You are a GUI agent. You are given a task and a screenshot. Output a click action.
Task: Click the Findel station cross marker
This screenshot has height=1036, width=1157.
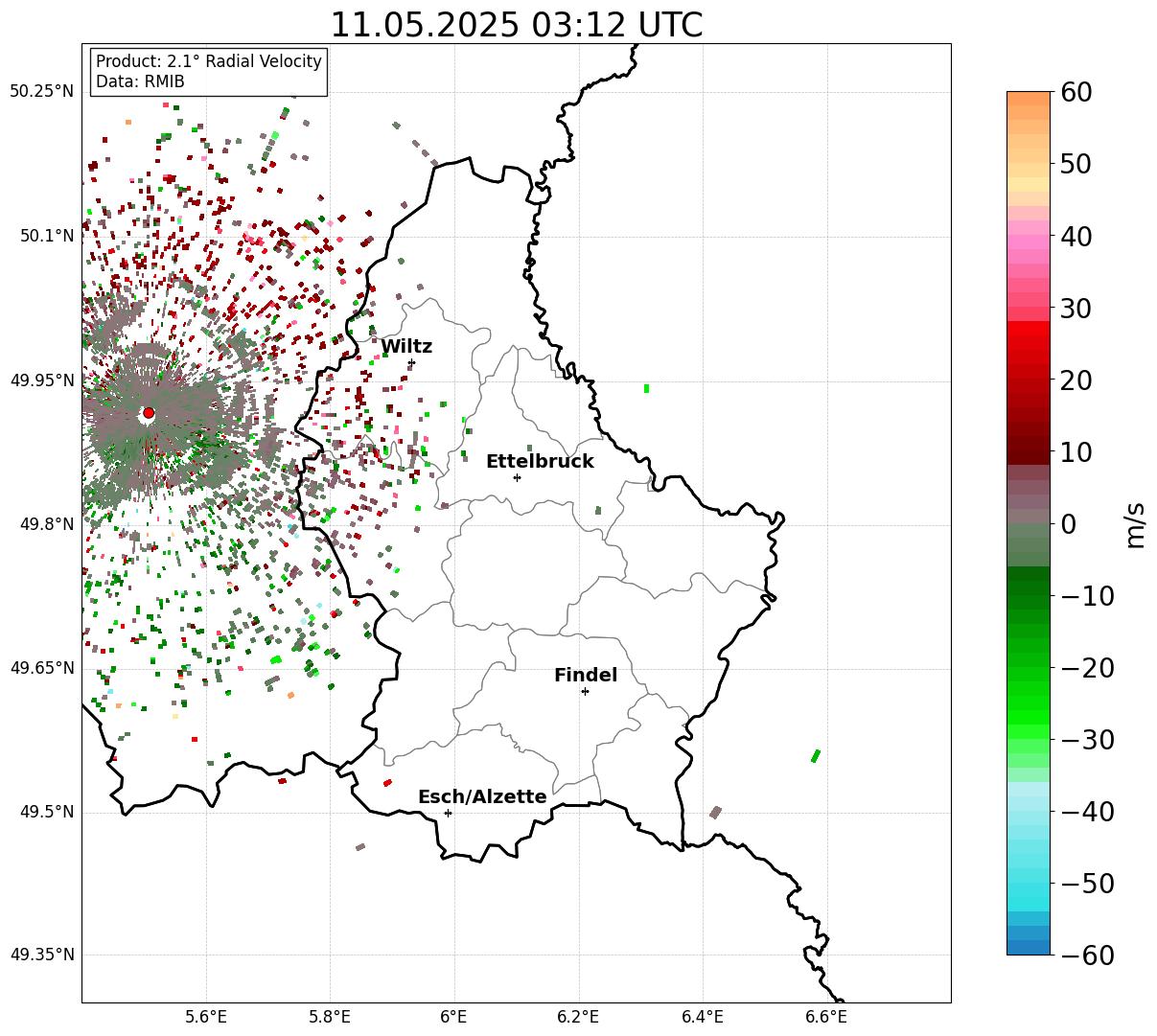[585, 691]
